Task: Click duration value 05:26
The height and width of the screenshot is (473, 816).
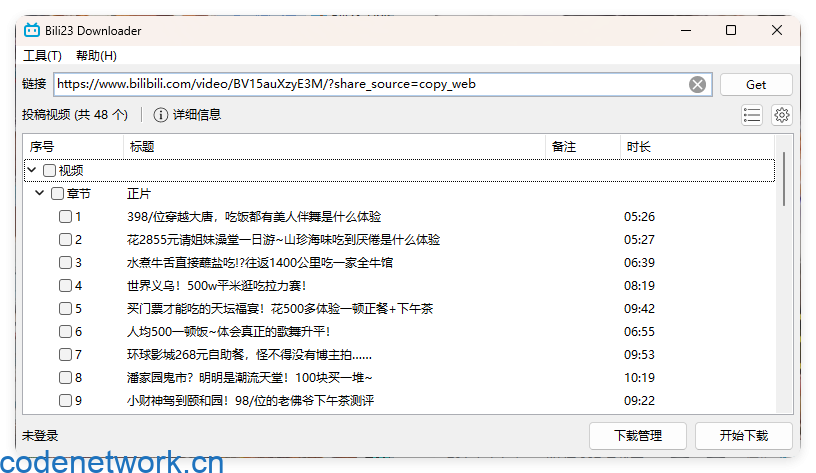Action: [640, 216]
